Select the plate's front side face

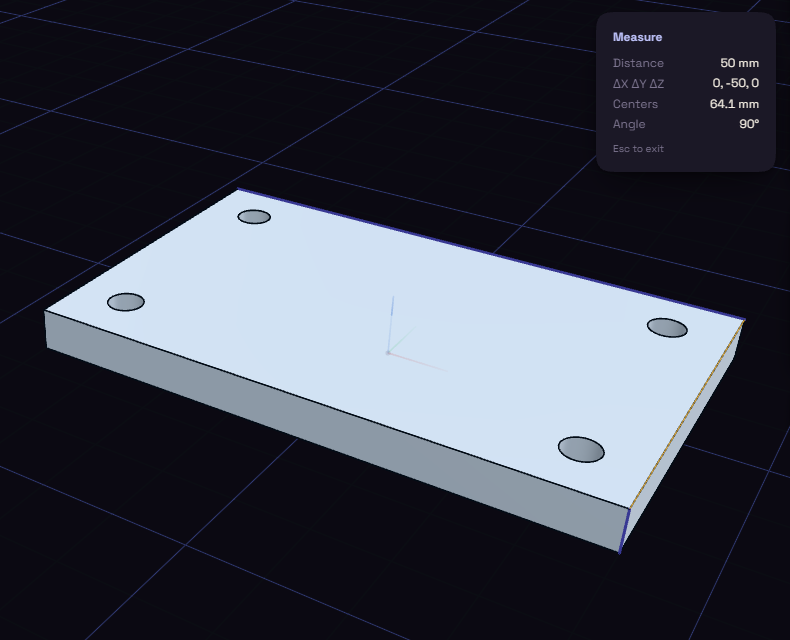[x=333, y=428]
